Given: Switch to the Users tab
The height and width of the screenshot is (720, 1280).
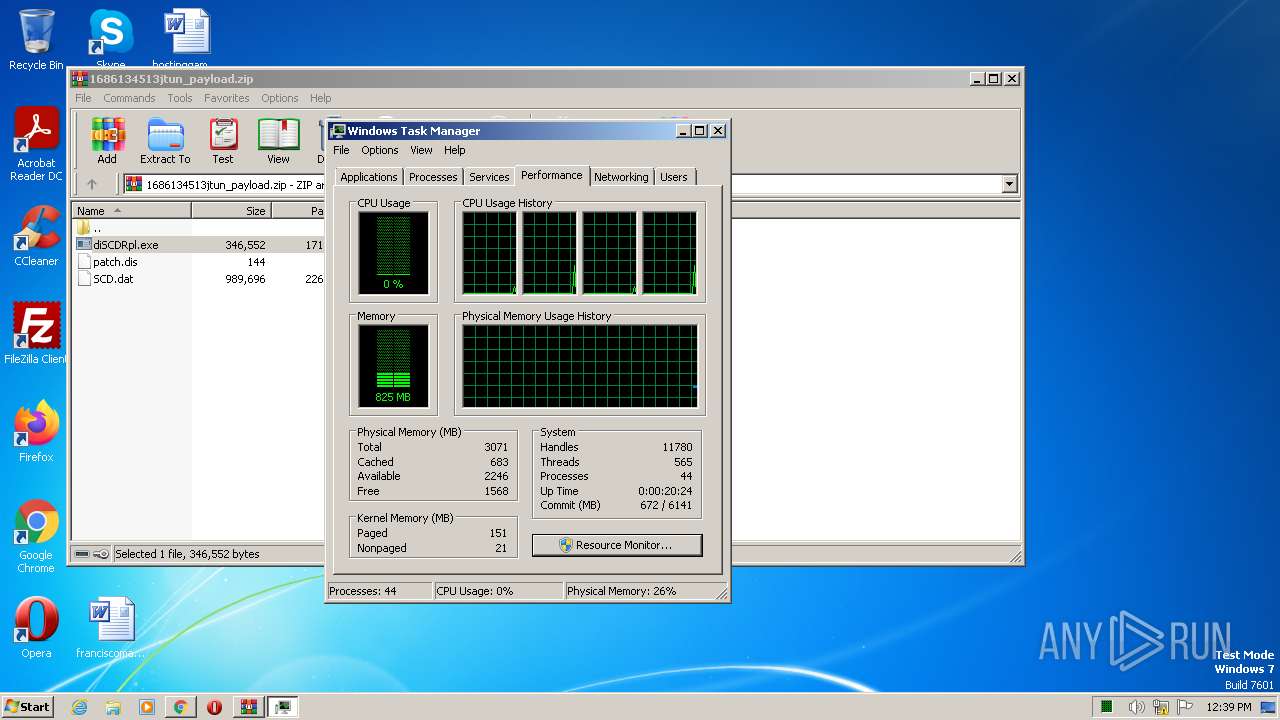Looking at the screenshot, I should pos(674,177).
